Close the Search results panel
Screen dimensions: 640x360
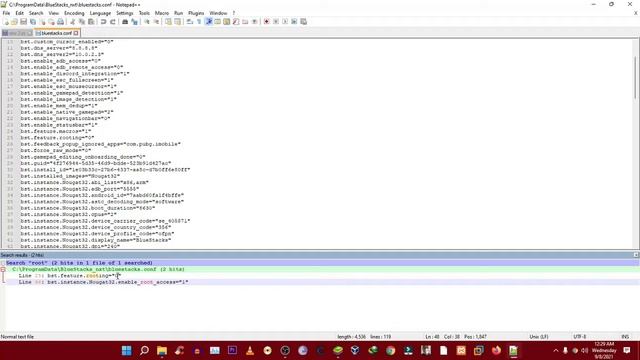636,255
